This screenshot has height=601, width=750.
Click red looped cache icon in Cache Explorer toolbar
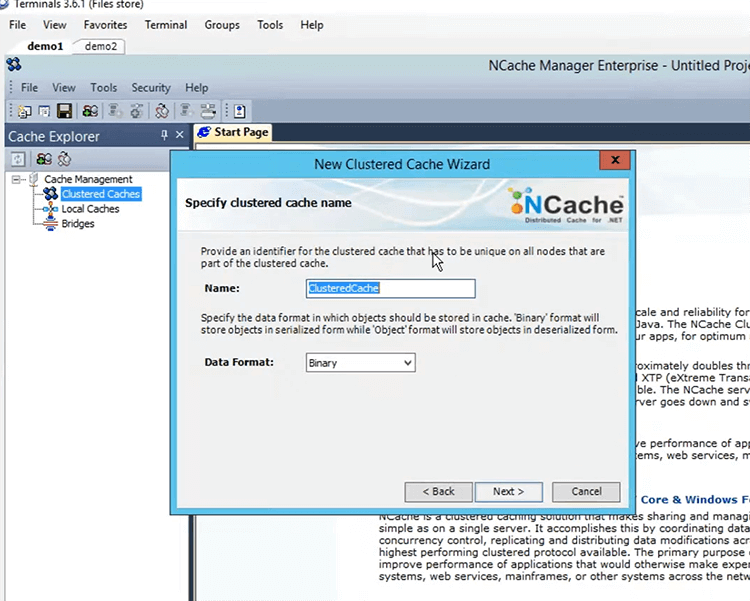pyautogui.click(x=64, y=159)
